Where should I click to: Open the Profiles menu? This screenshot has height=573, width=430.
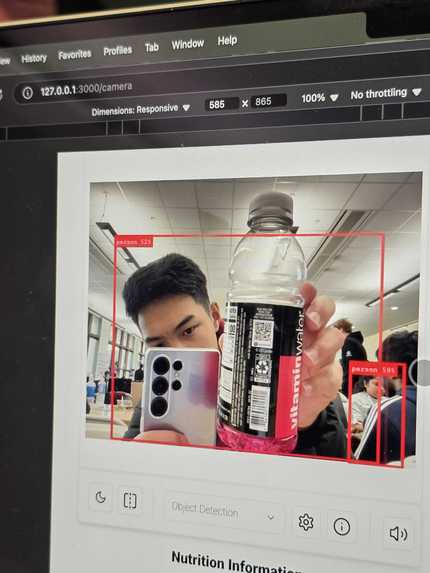point(118,51)
